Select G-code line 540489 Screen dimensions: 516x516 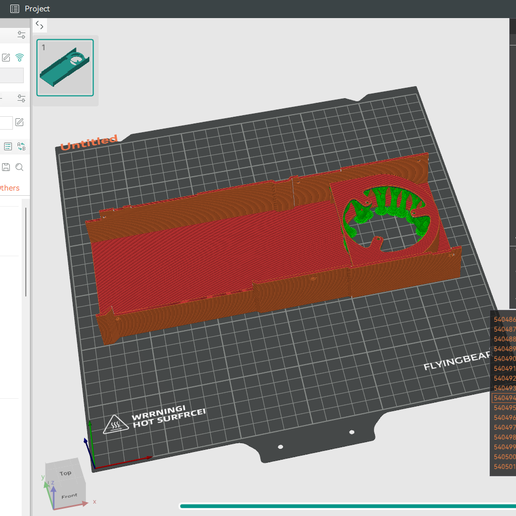tap(504, 349)
